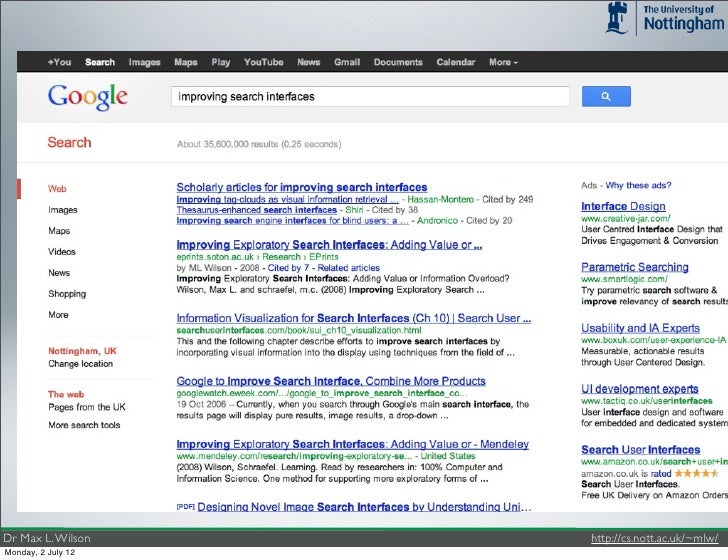The image size is (728, 560).
Task: Click www.creative-jar.com URL in ads
Action: click(x=625, y=218)
